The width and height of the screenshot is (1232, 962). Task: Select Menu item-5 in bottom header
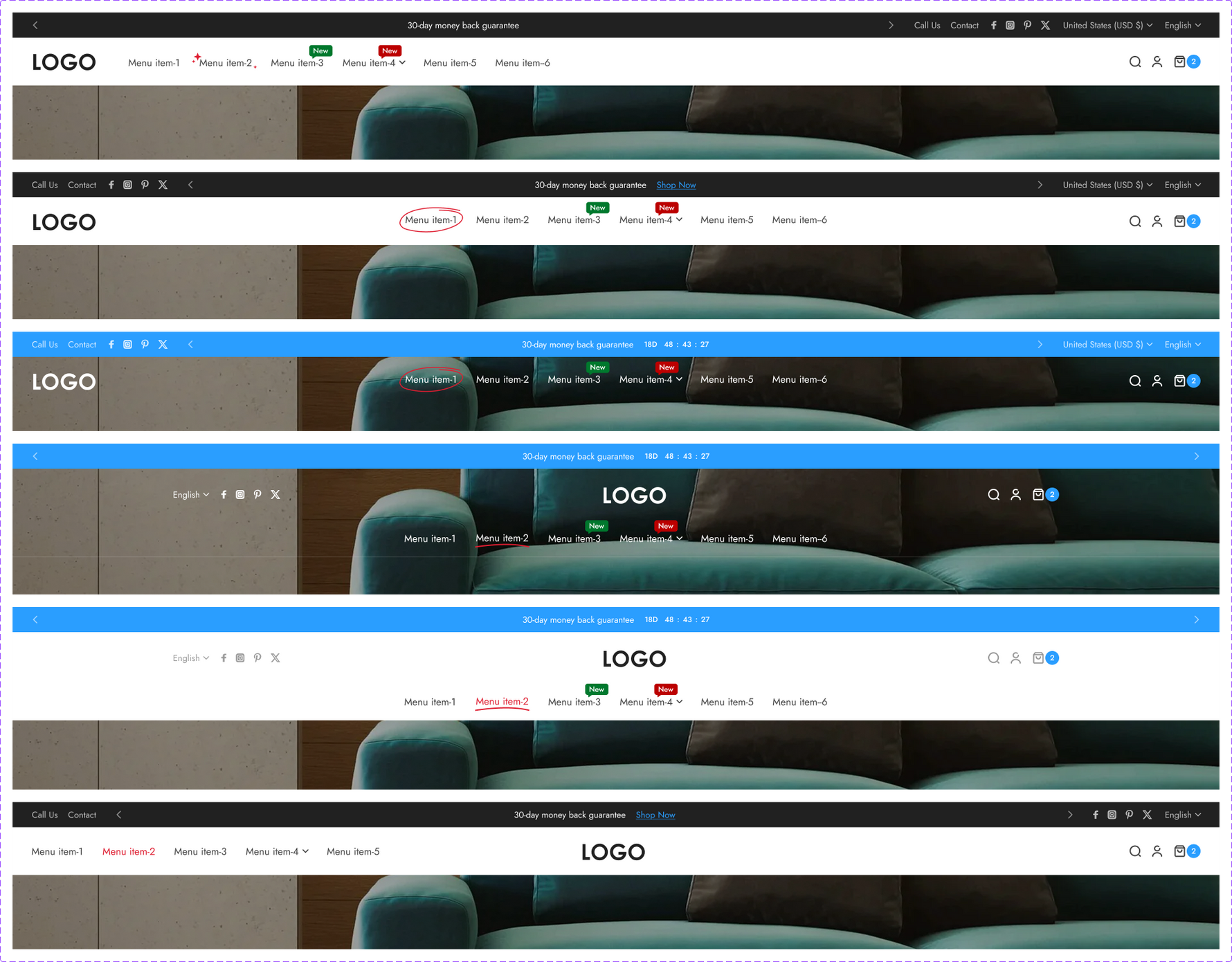tap(353, 852)
